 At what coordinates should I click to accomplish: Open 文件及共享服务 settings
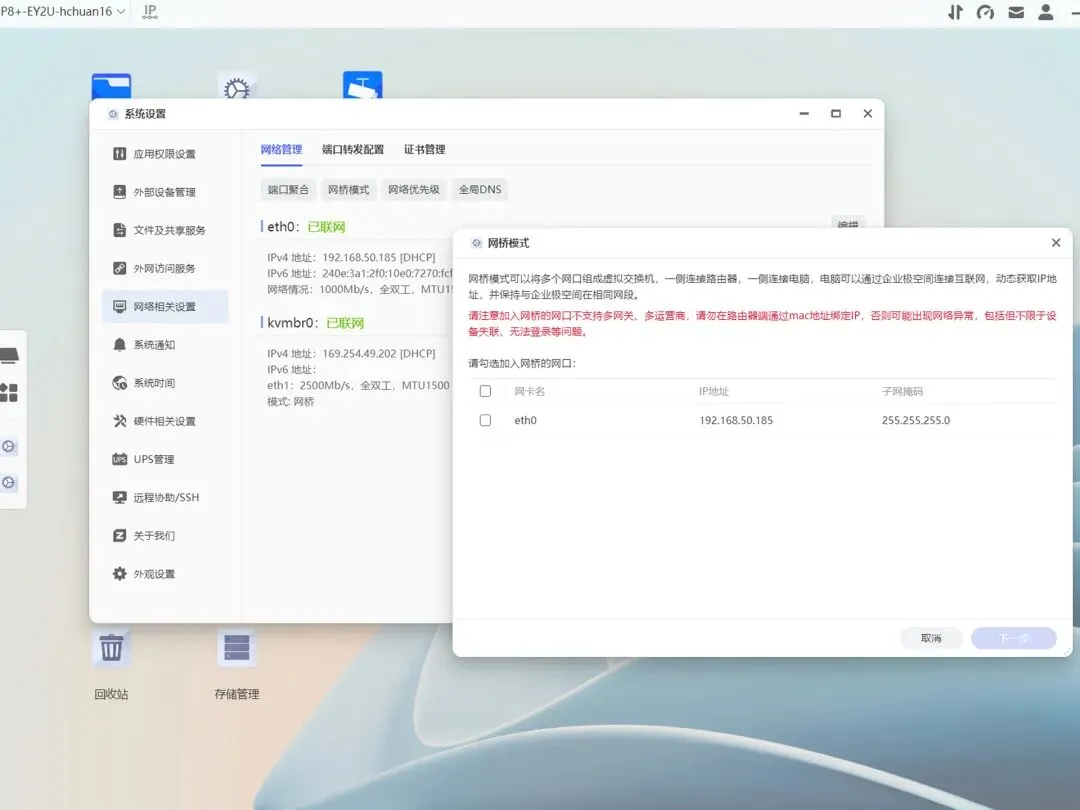[165, 230]
